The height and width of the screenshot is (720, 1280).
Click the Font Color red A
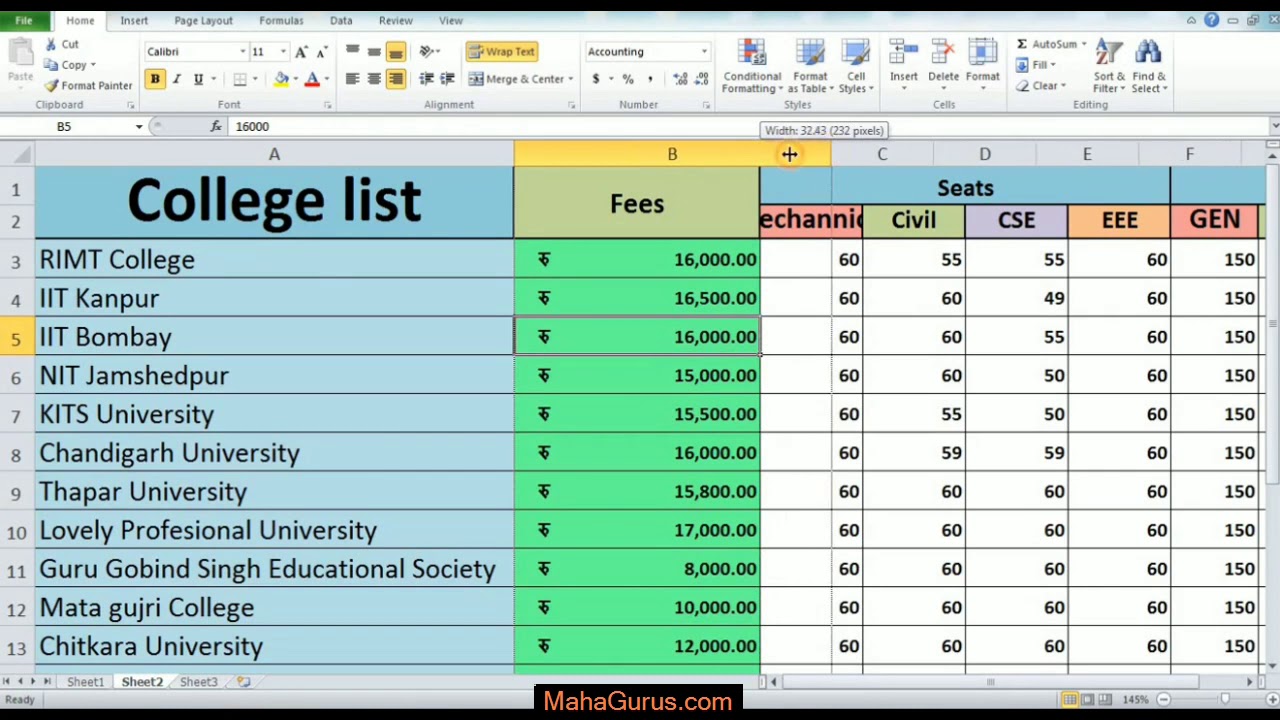click(x=312, y=79)
